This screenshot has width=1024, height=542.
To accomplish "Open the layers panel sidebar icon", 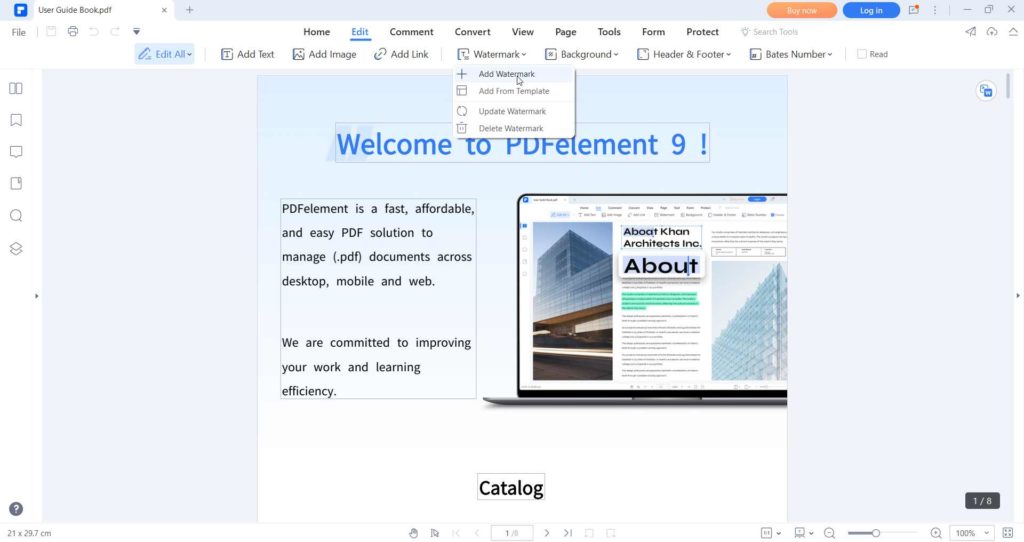I will coord(16,249).
